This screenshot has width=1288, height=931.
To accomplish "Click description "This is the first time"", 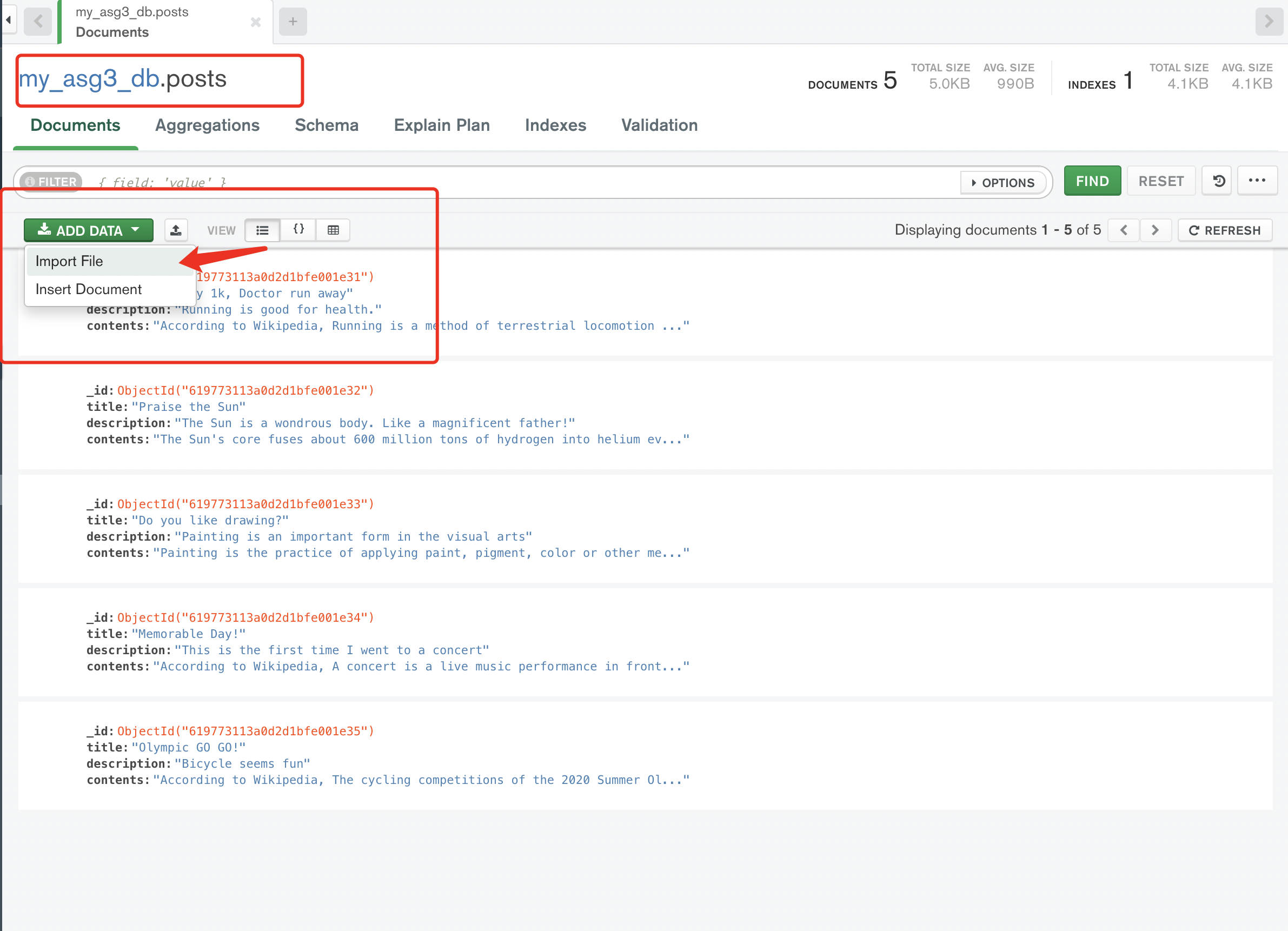I will pos(331,650).
